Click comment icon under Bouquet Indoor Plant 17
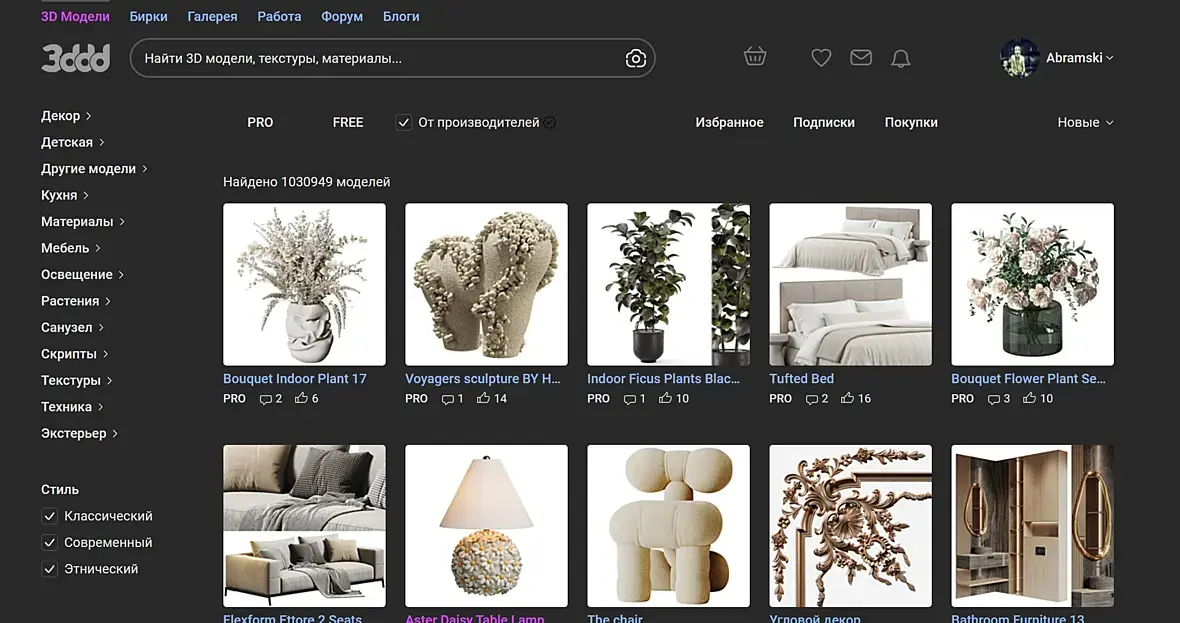The height and width of the screenshot is (623, 1180). click(265, 399)
